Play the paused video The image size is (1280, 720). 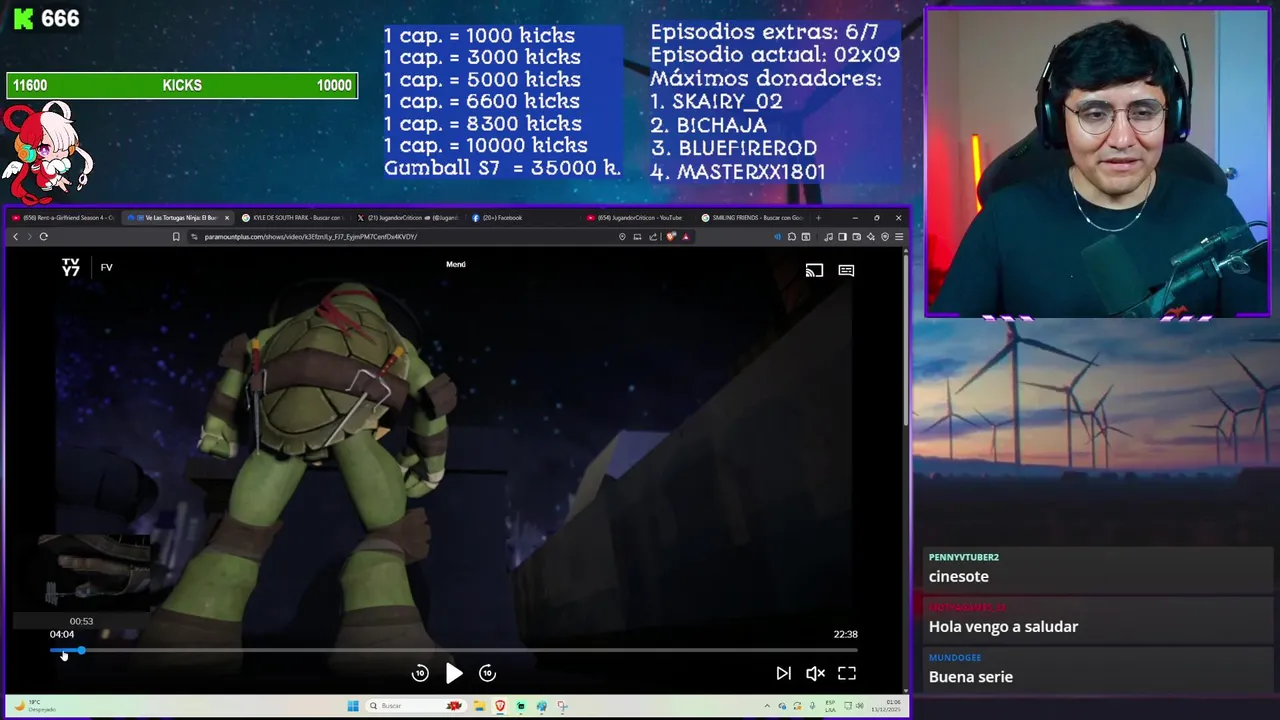(x=454, y=673)
